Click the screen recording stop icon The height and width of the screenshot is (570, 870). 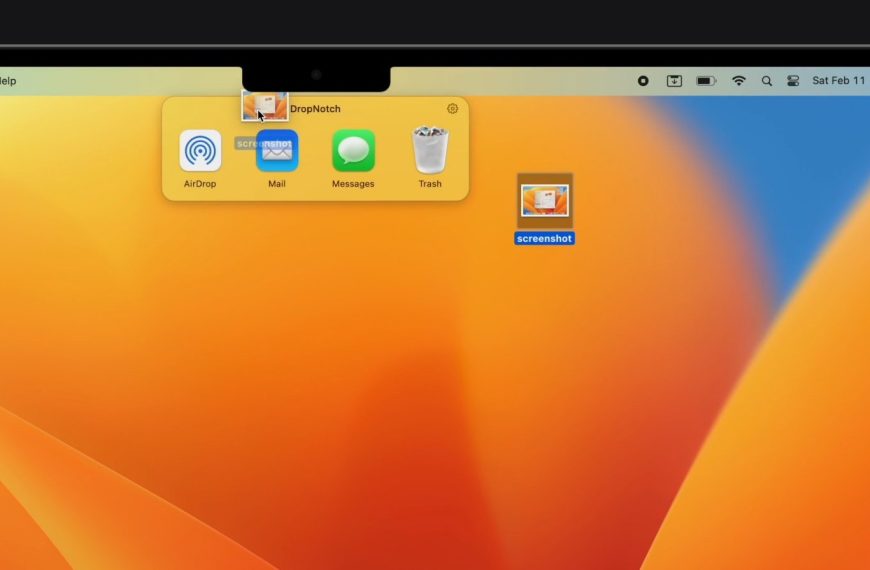pos(643,81)
